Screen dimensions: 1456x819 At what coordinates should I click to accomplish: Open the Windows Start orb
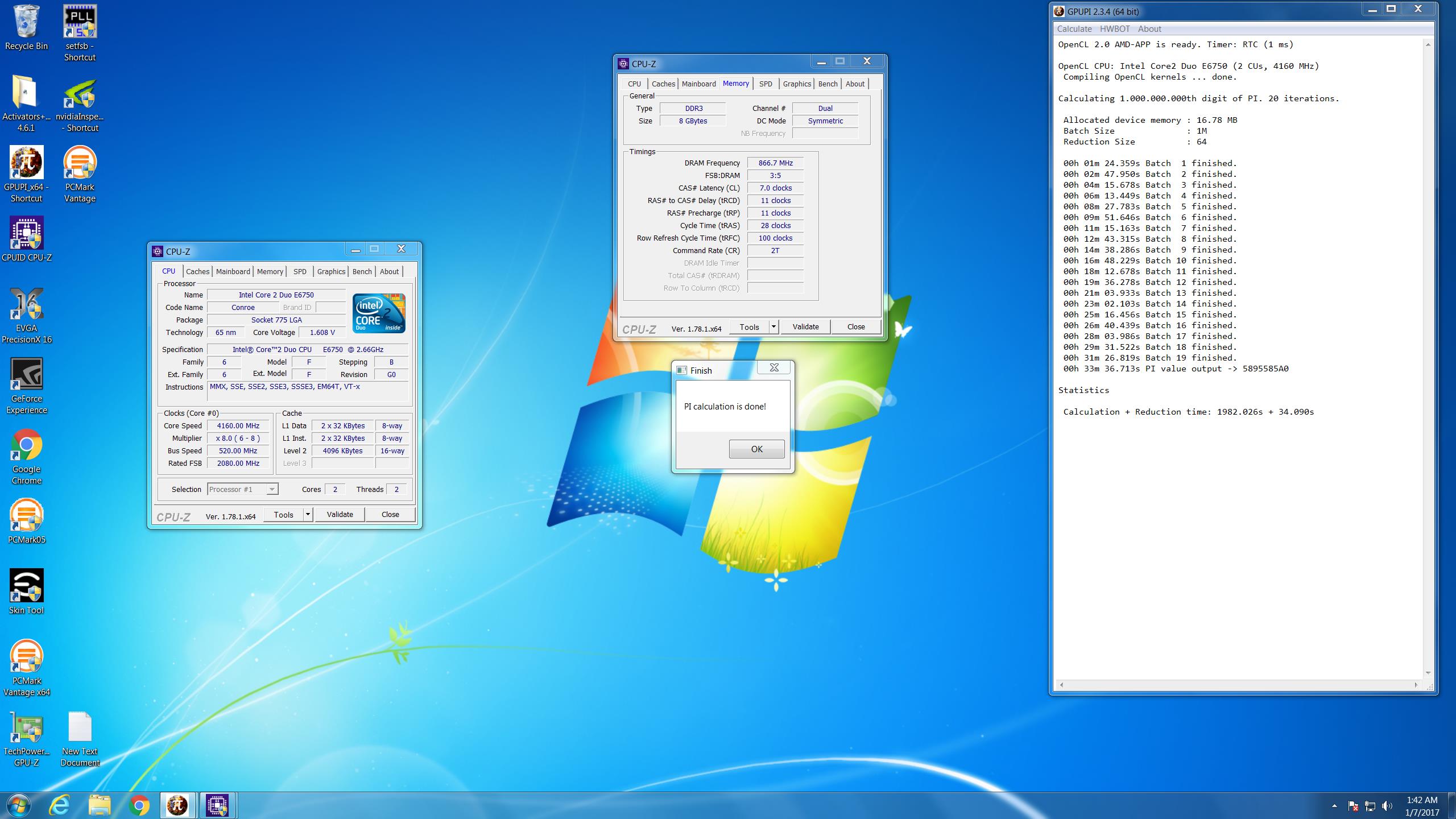pos(19,805)
